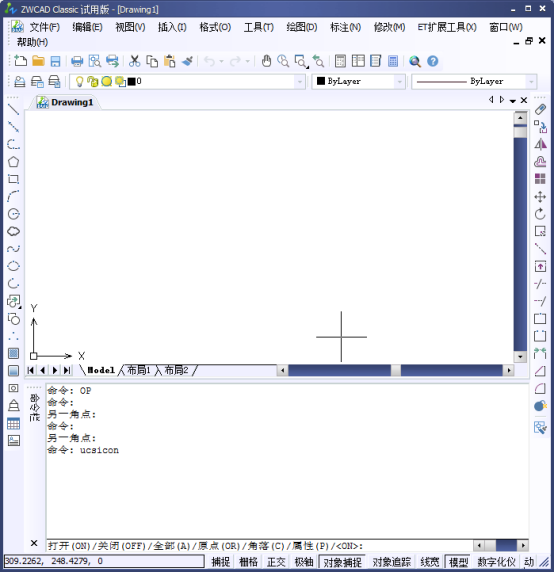The height and width of the screenshot is (572, 554).
Task: Open the ByLayer color dropdown
Action: click(x=400, y=81)
